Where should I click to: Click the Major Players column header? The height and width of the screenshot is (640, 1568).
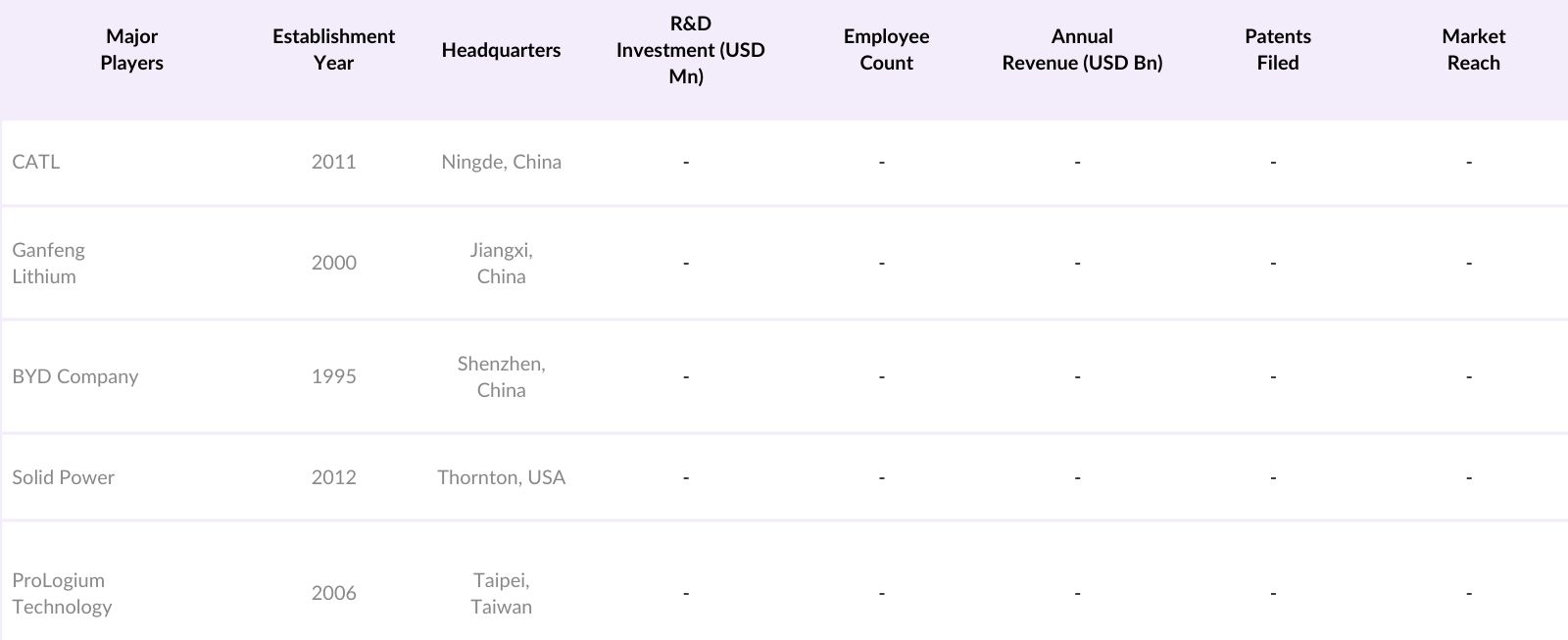tap(131, 50)
